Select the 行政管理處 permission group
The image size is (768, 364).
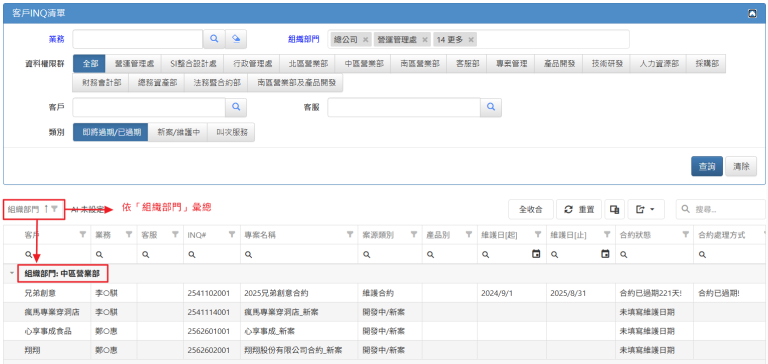click(251, 64)
